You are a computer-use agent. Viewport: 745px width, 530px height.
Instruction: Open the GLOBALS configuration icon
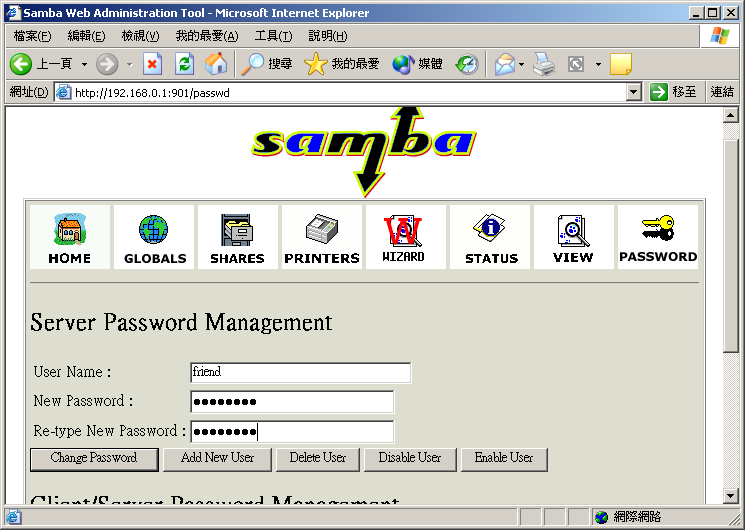coord(154,238)
